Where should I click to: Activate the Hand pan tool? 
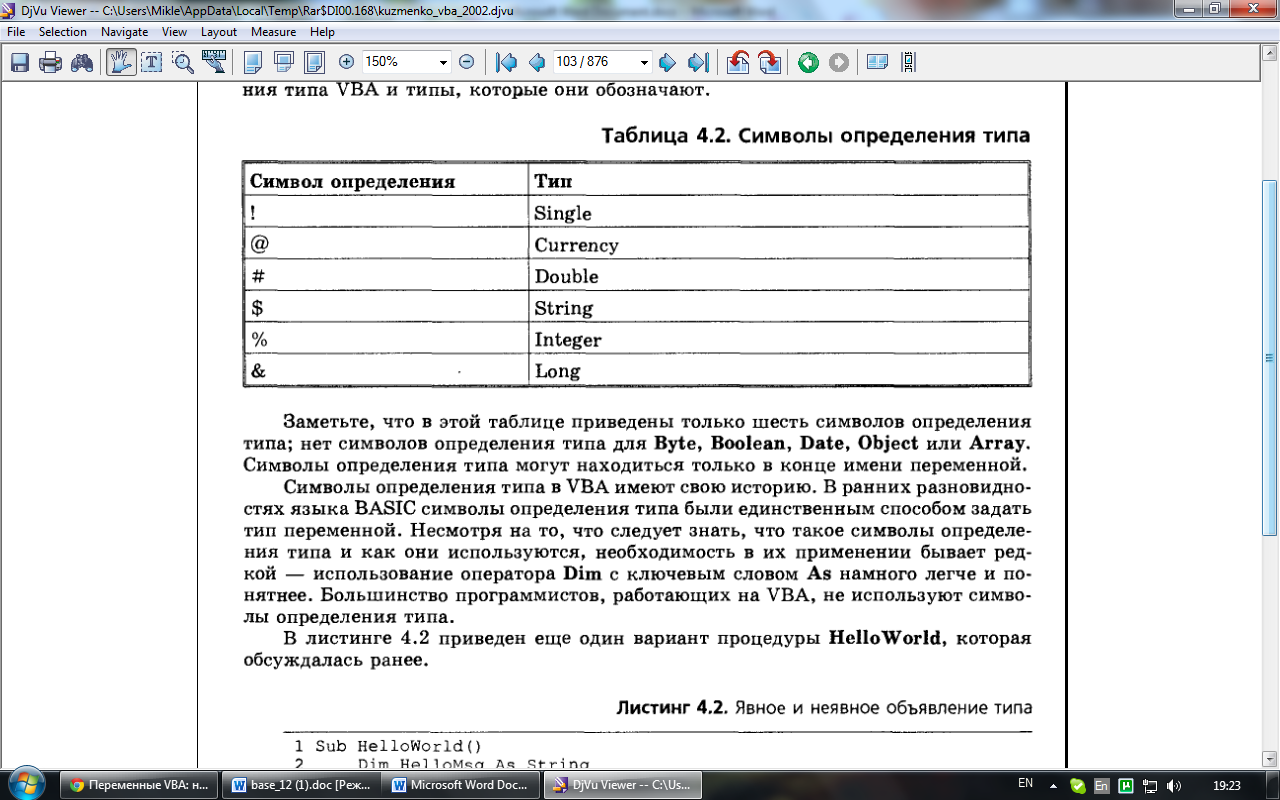121,62
